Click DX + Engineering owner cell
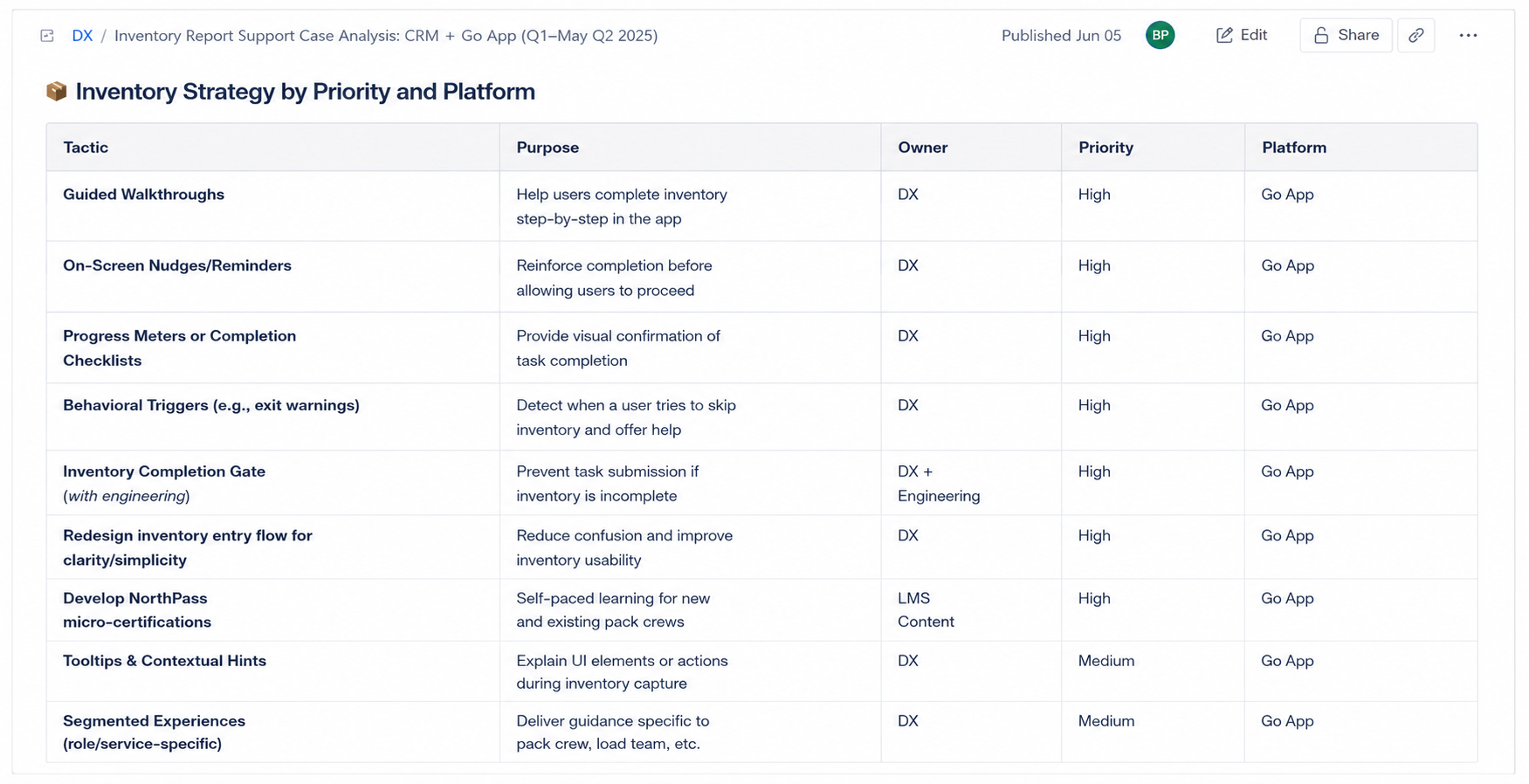 971,483
